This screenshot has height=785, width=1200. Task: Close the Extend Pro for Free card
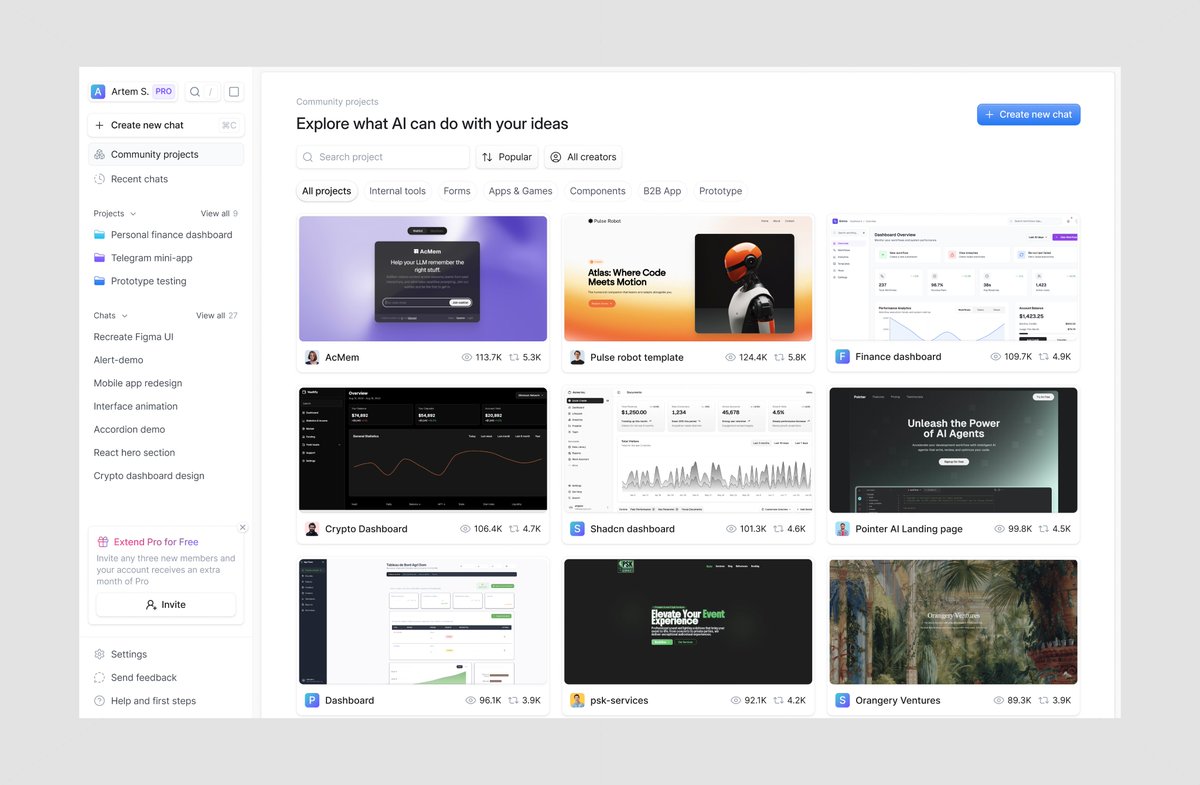pyautogui.click(x=242, y=527)
